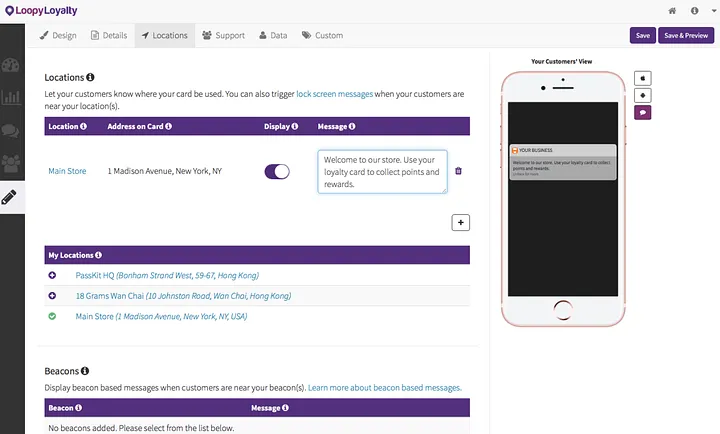Open the account dropdown caret at top right

coord(714,11)
